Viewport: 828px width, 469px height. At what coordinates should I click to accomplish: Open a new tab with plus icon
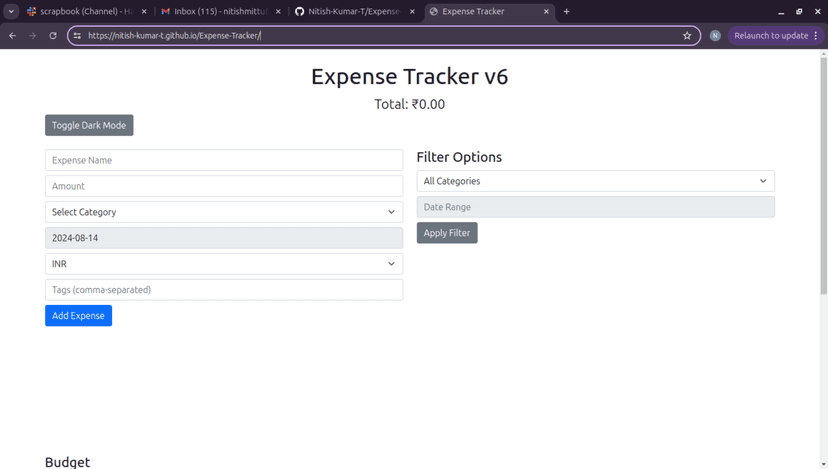tap(566, 11)
